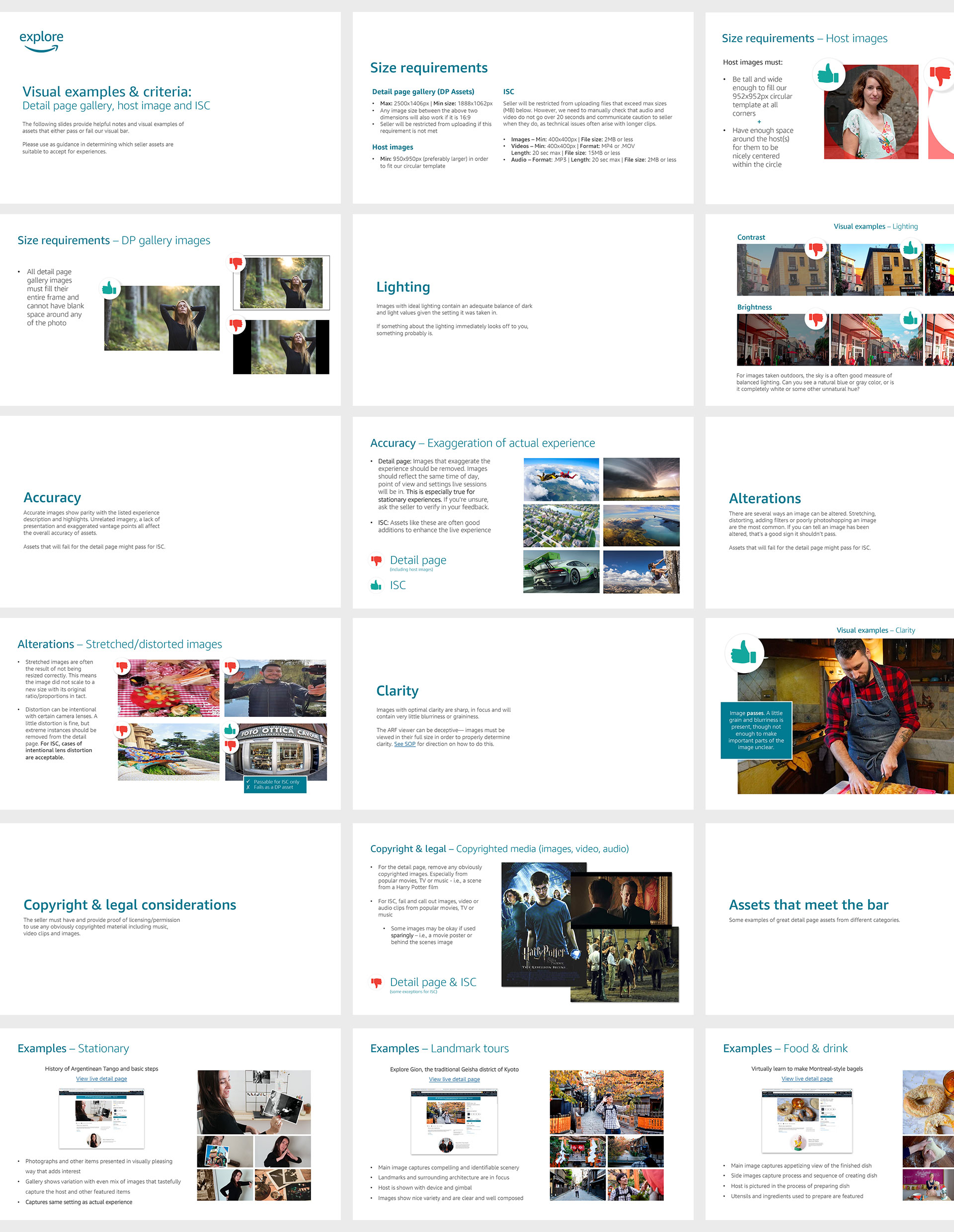954x1232 pixels.
Task: Click the teal 'Image passes' callout on chef photo
Action: tap(756, 730)
